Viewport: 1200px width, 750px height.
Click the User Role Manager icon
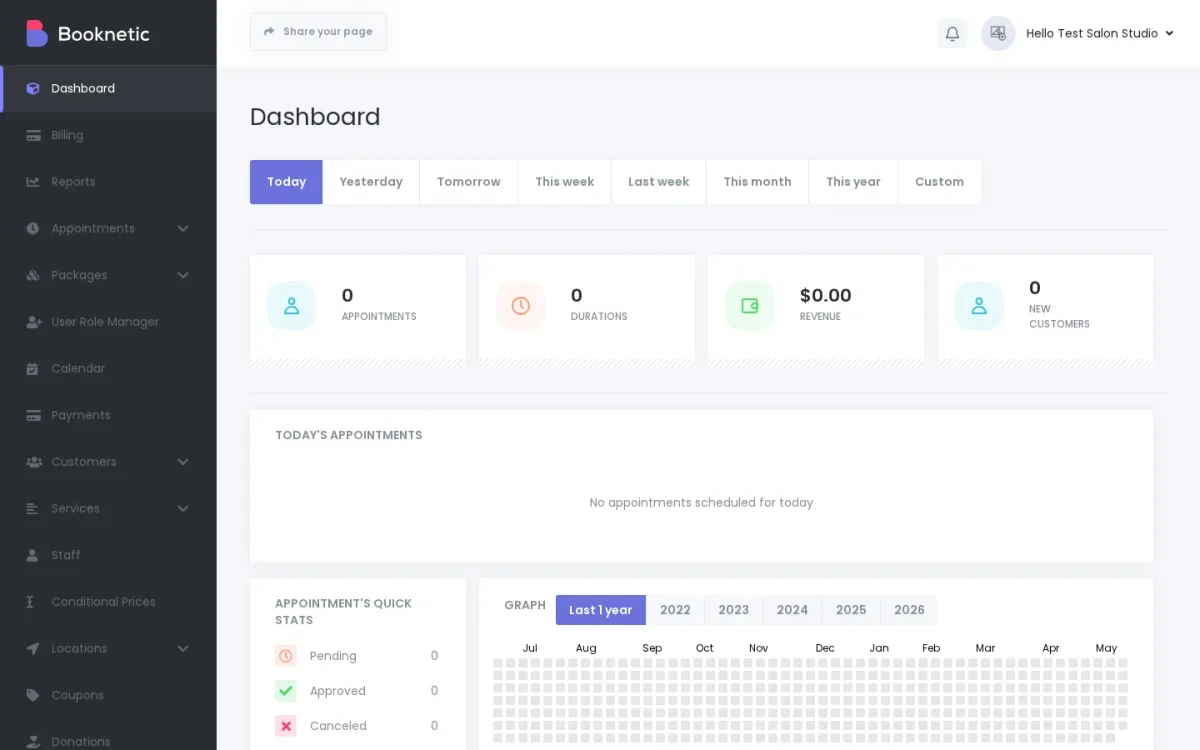pos(33,322)
